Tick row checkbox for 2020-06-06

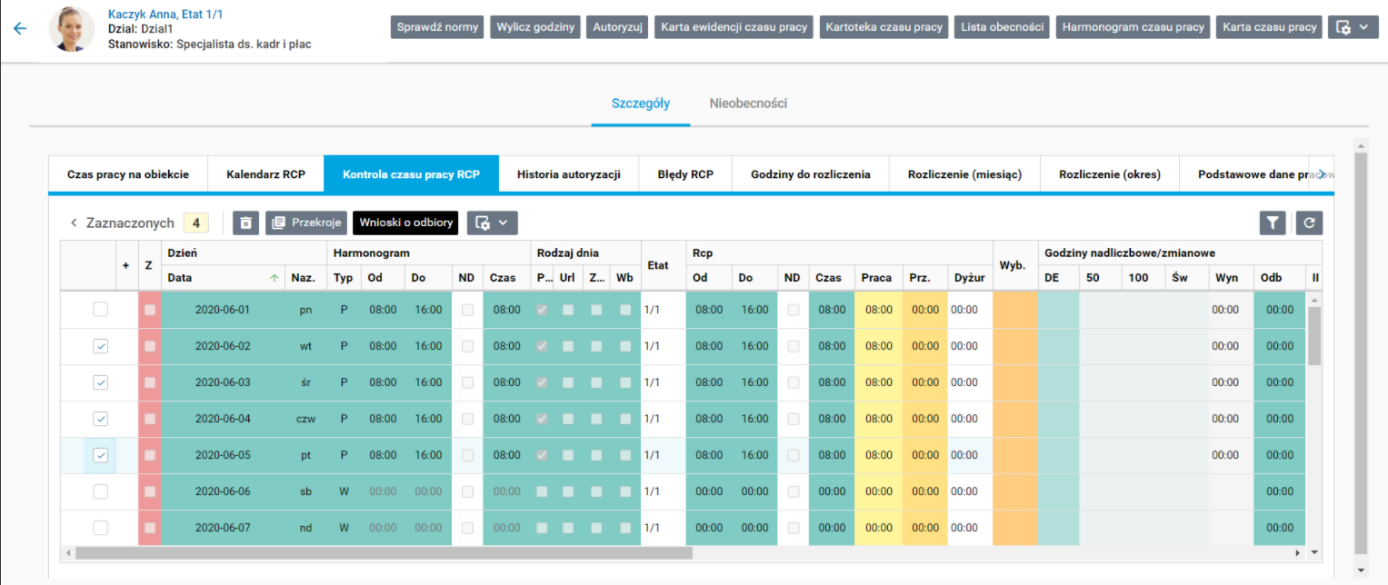click(100, 491)
